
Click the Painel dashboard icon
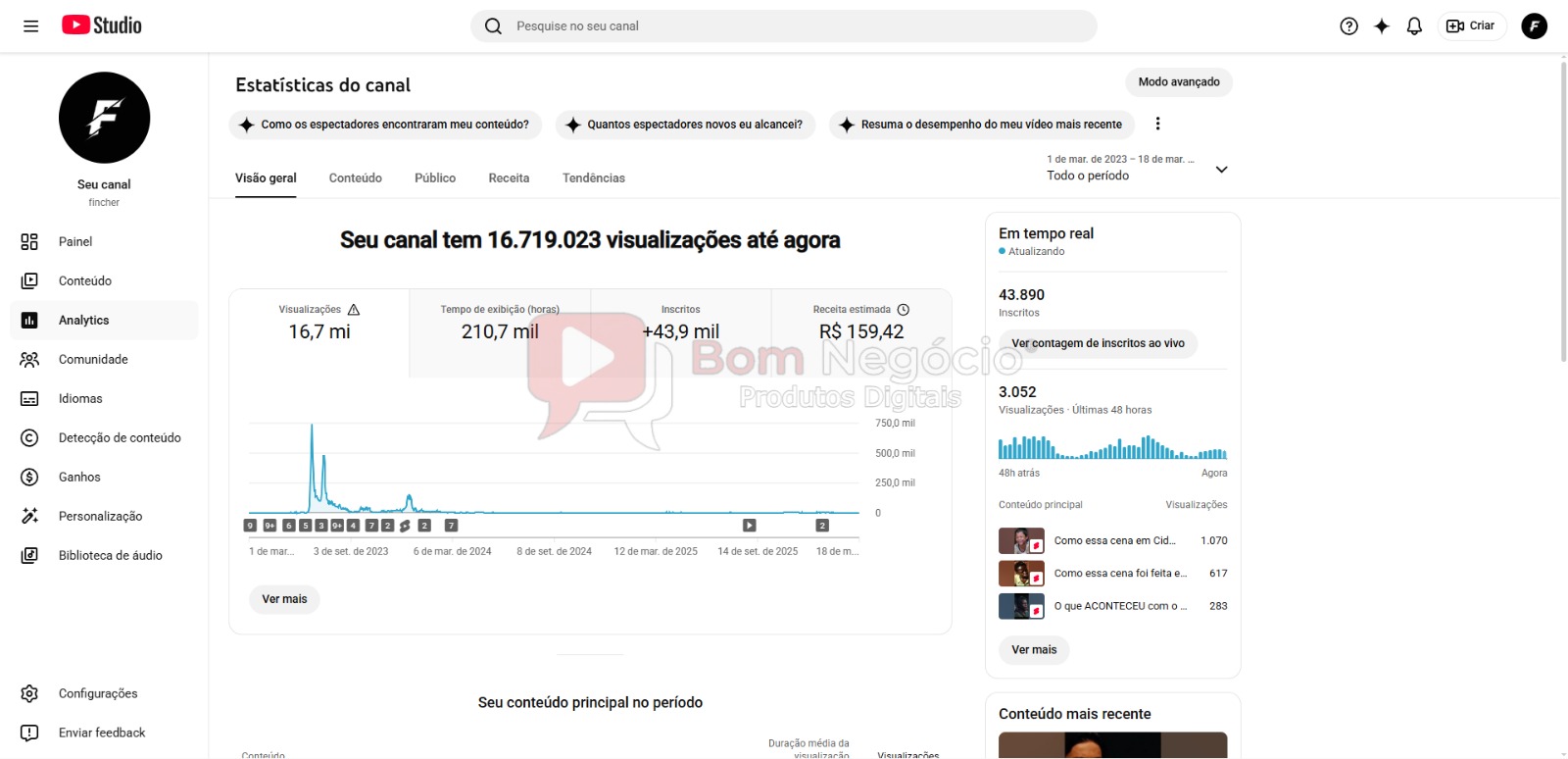point(29,241)
